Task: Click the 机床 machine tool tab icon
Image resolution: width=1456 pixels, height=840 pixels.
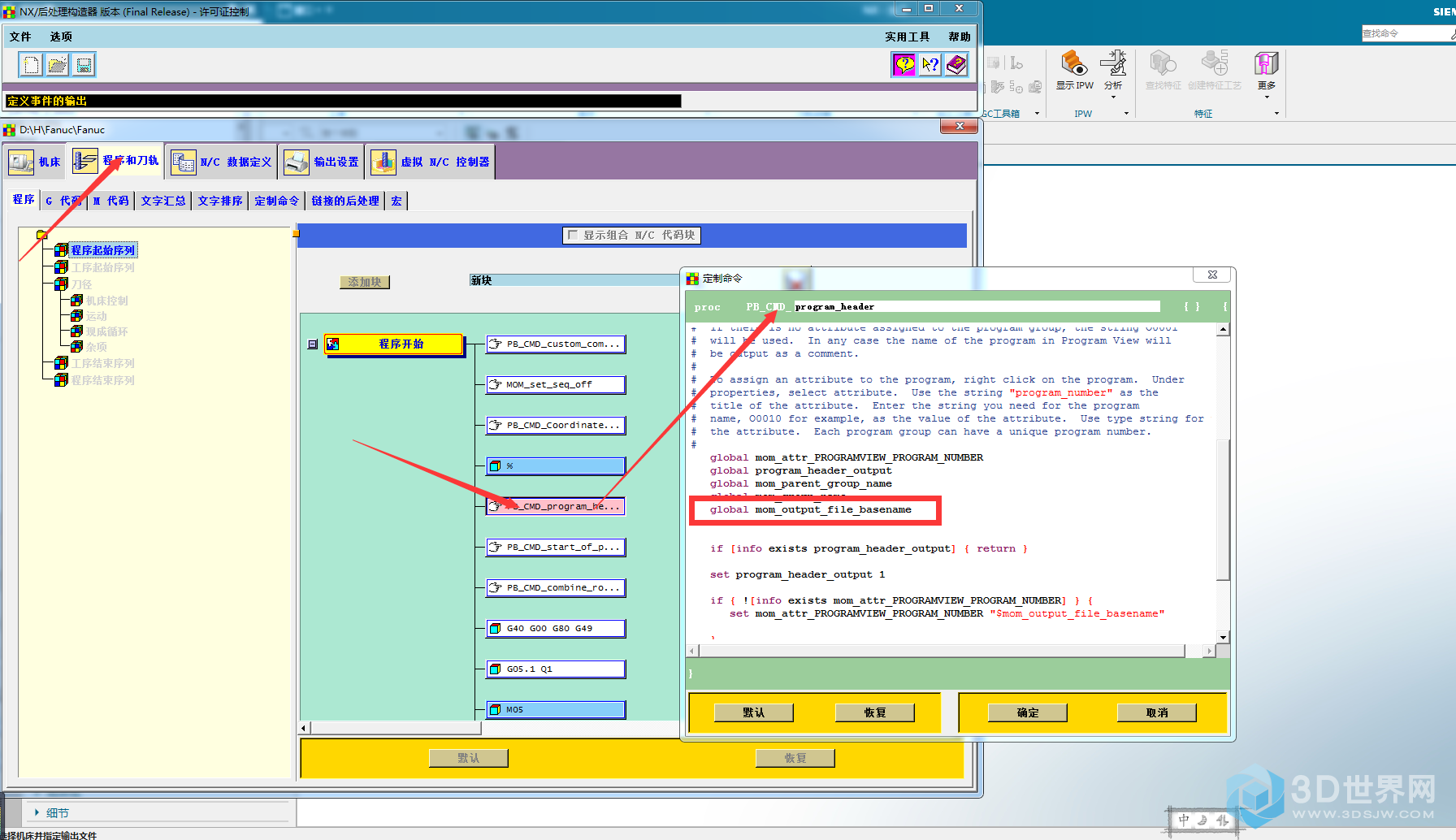Action: pyautogui.click(x=21, y=162)
